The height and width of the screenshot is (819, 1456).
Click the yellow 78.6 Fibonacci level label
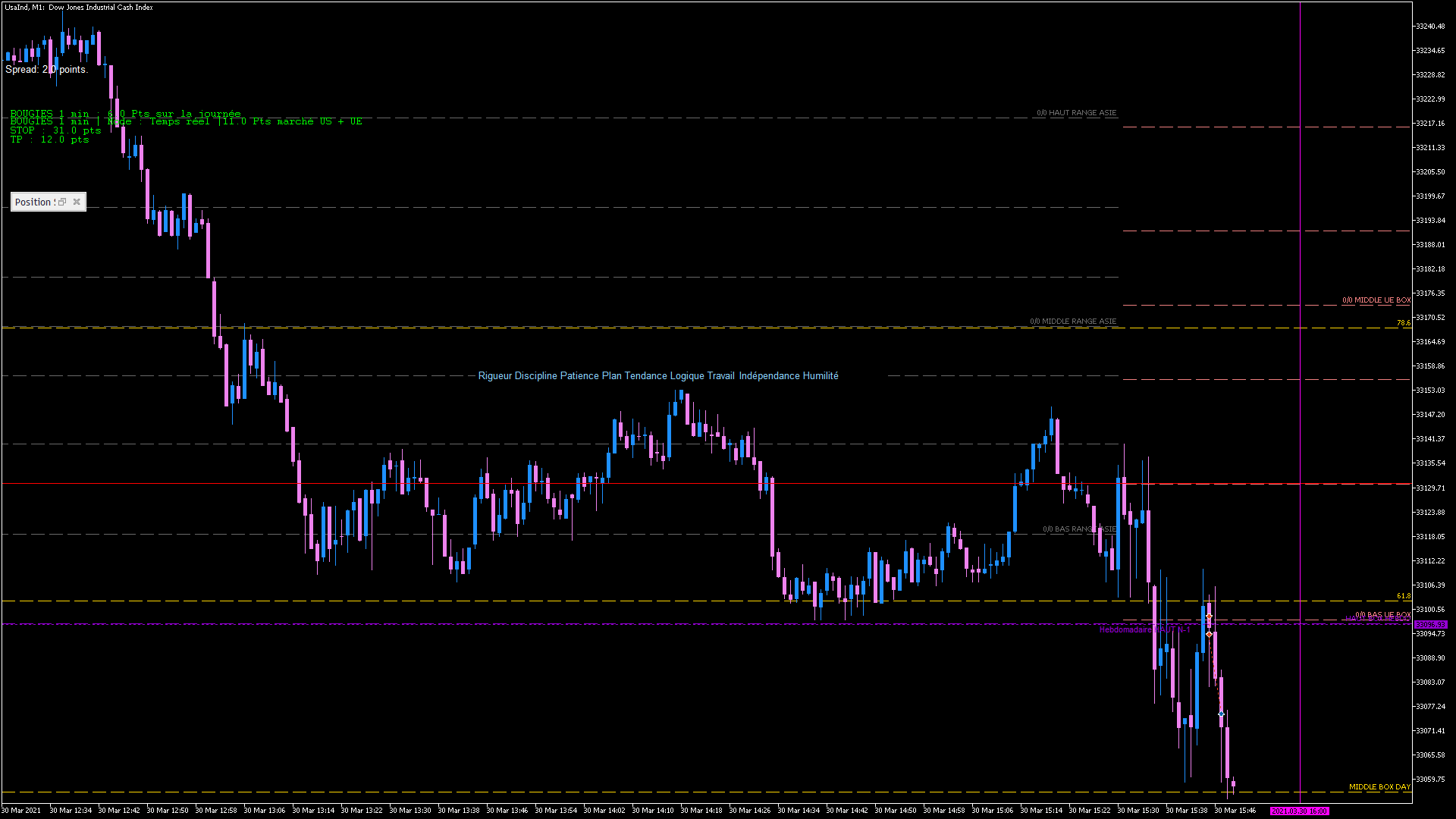(x=1404, y=323)
